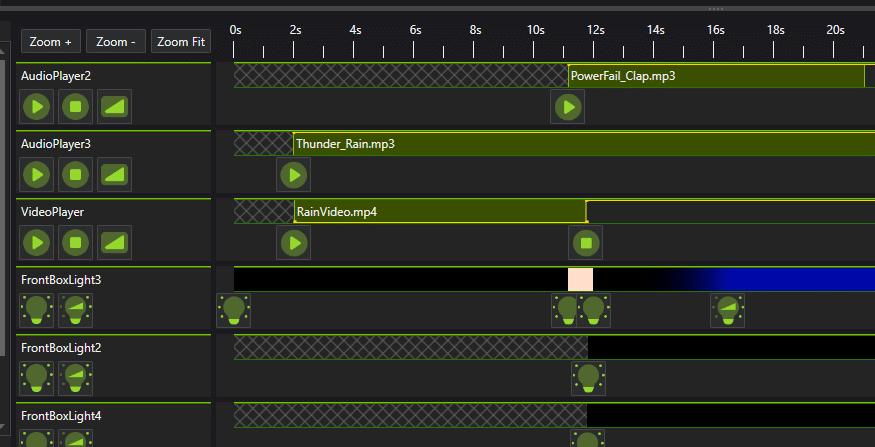This screenshot has height=447, width=875.
Task: Click the play event marker on AudioPlayer2 timeline
Action: coord(567,107)
